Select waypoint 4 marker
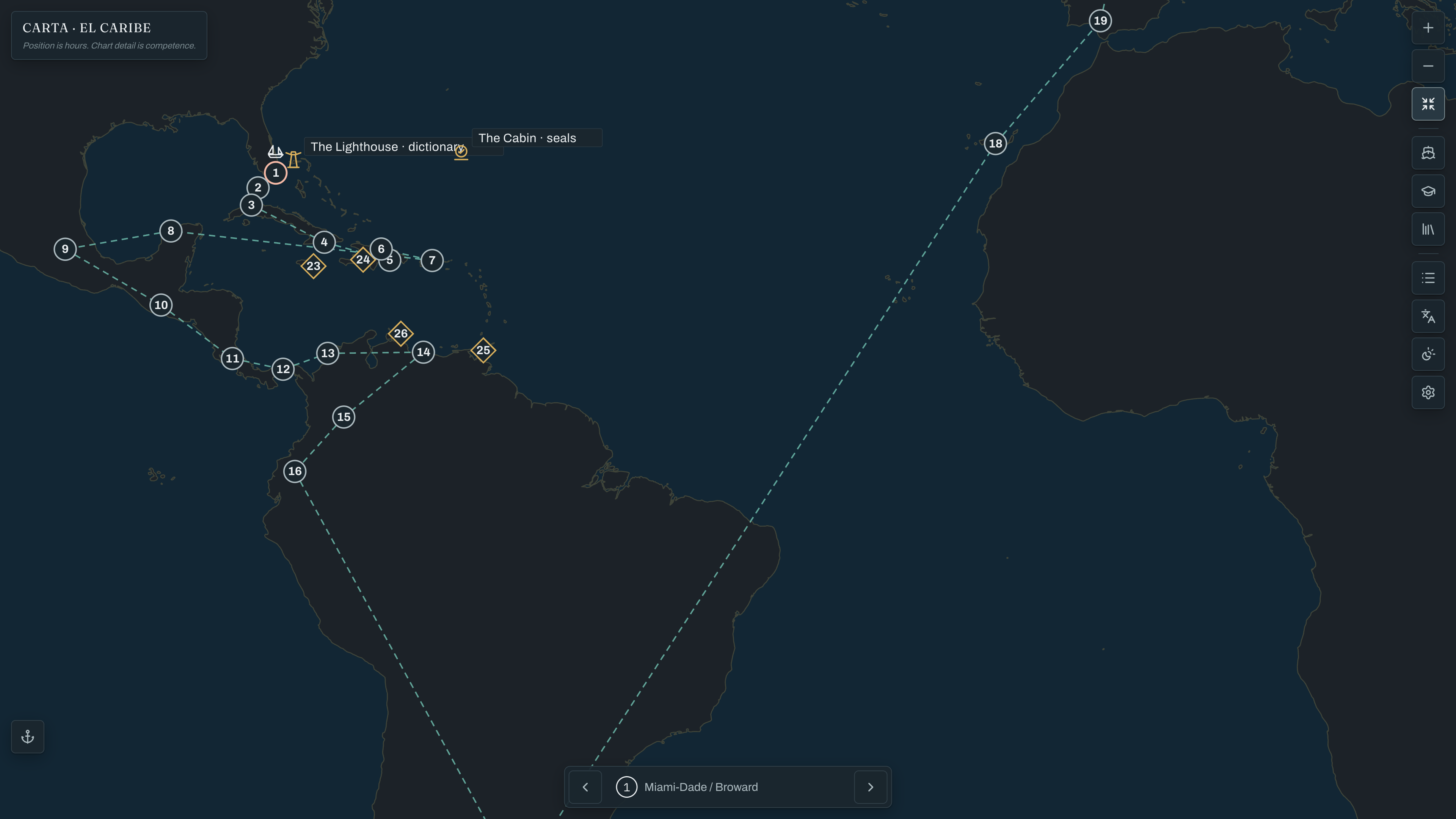This screenshot has width=1456, height=819. pyautogui.click(x=324, y=242)
